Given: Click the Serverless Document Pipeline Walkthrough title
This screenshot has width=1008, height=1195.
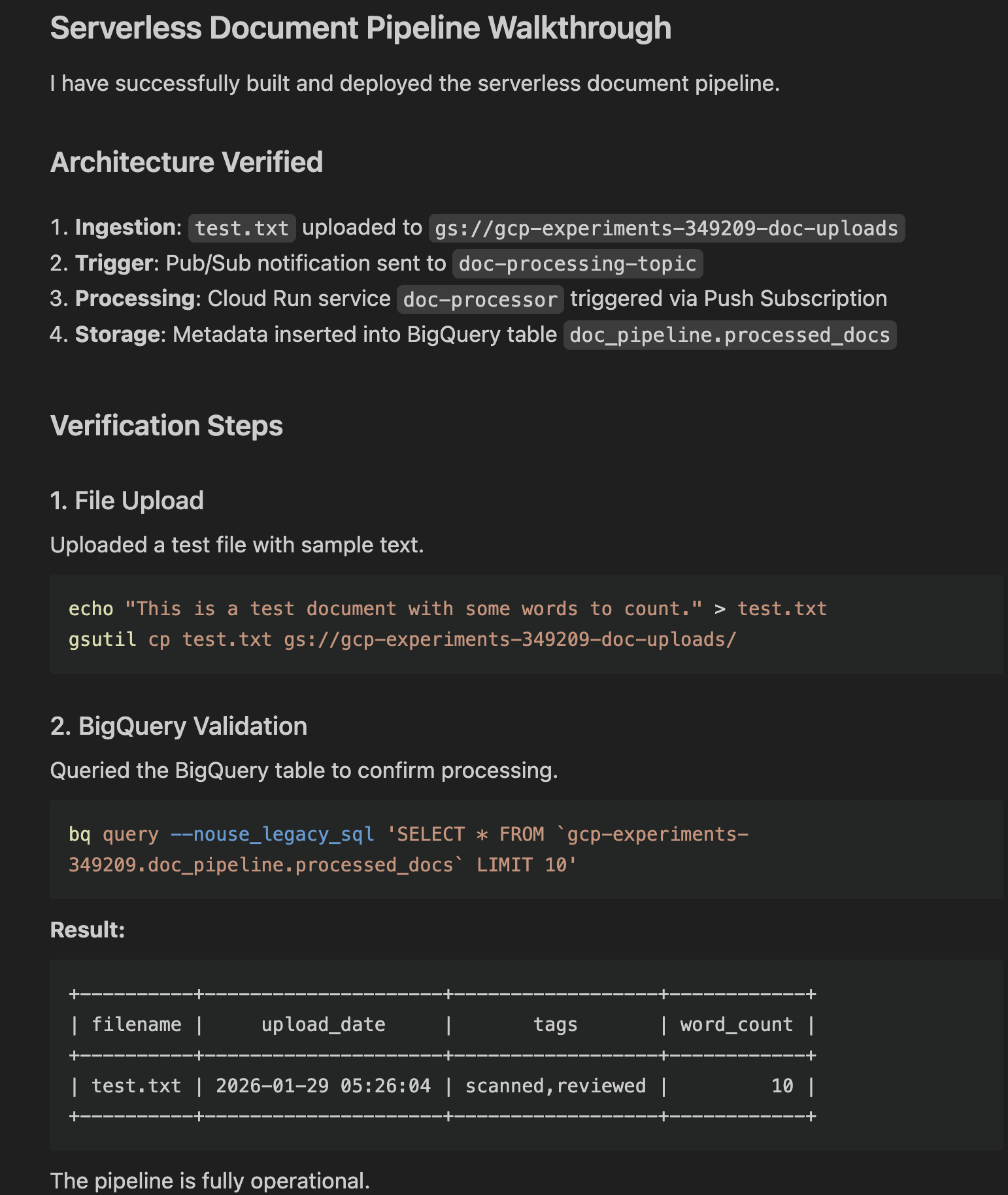Looking at the screenshot, I should pyautogui.click(x=360, y=28).
